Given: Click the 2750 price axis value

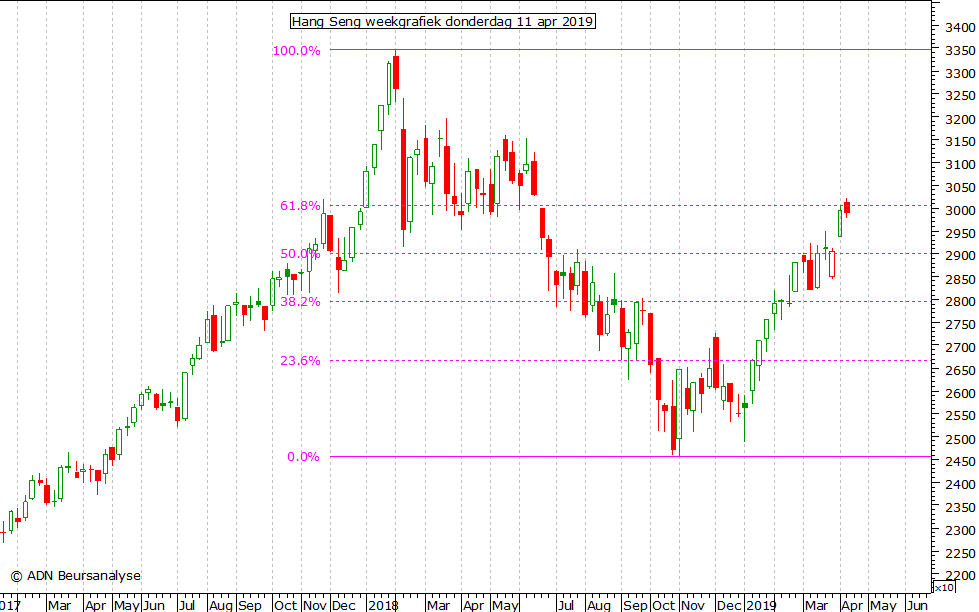Looking at the screenshot, I should click(x=960, y=324).
